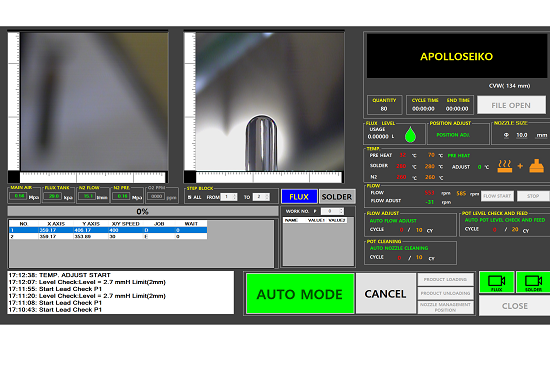The image size is (550, 365).
Task: Open the SOLDER camera view icon
Action: 533,282
